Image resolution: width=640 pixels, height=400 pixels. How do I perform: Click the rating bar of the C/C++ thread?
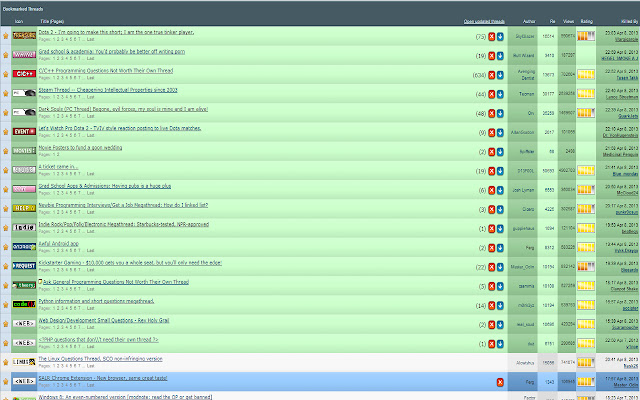(x=589, y=73)
